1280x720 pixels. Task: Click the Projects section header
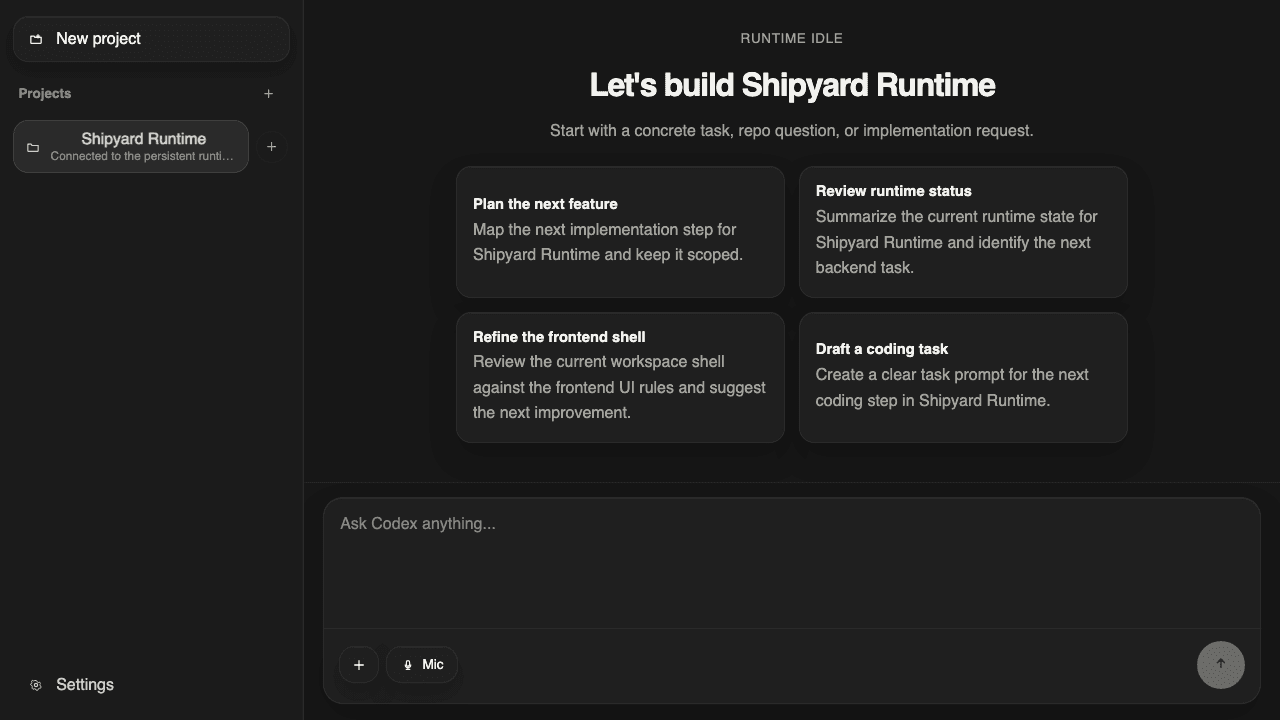(44, 93)
